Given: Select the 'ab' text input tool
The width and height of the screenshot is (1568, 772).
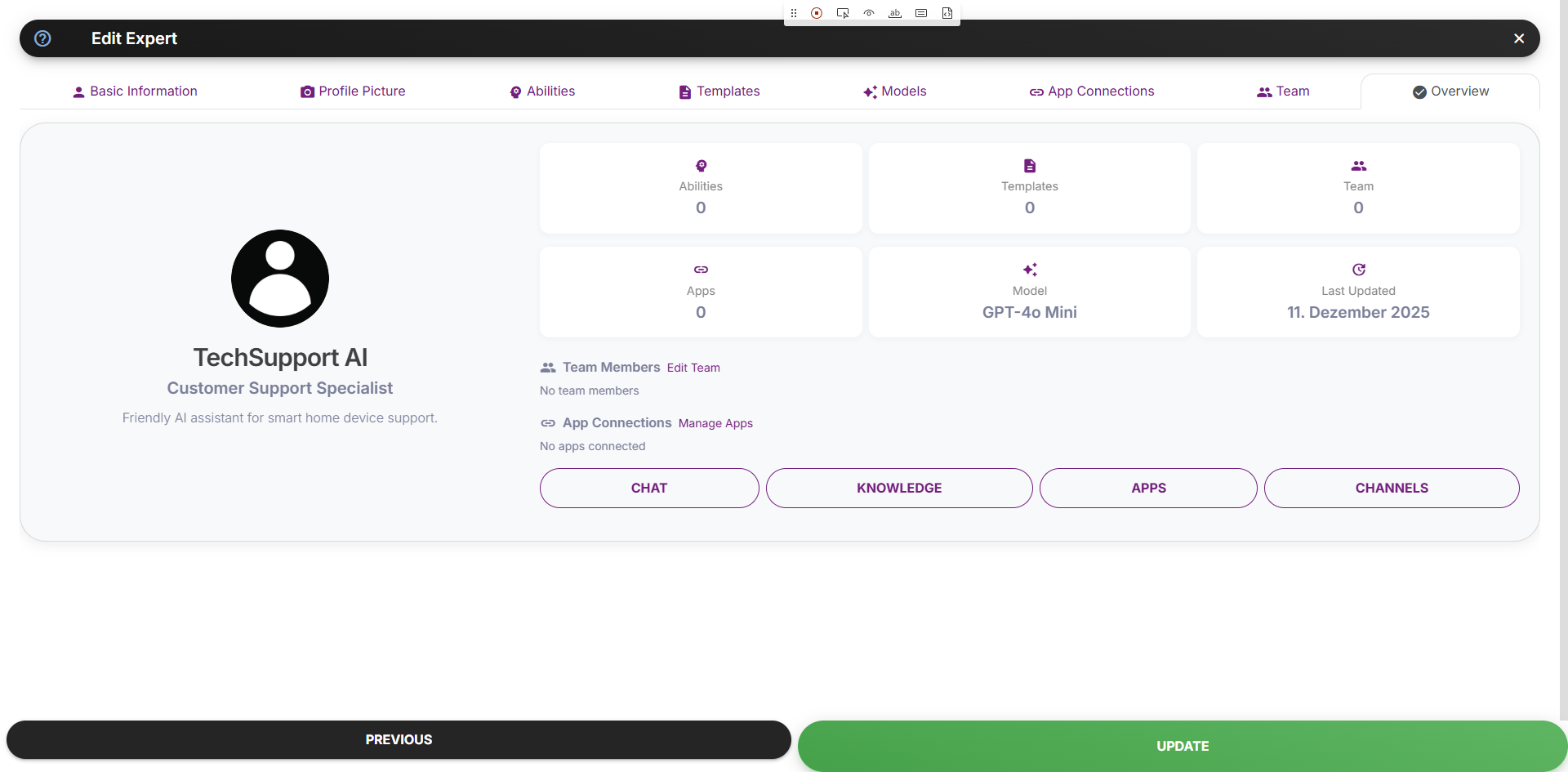Looking at the screenshot, I should 895,13.
